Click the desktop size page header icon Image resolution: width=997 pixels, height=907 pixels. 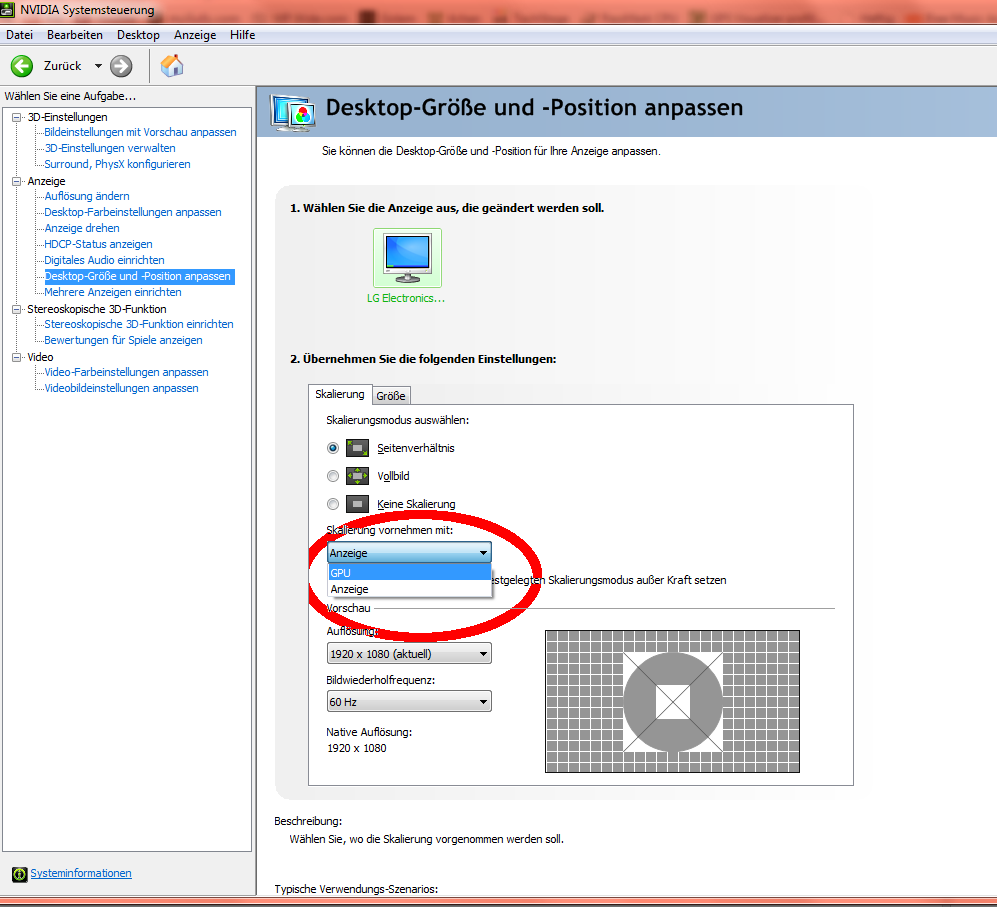(x=292, y=113)
